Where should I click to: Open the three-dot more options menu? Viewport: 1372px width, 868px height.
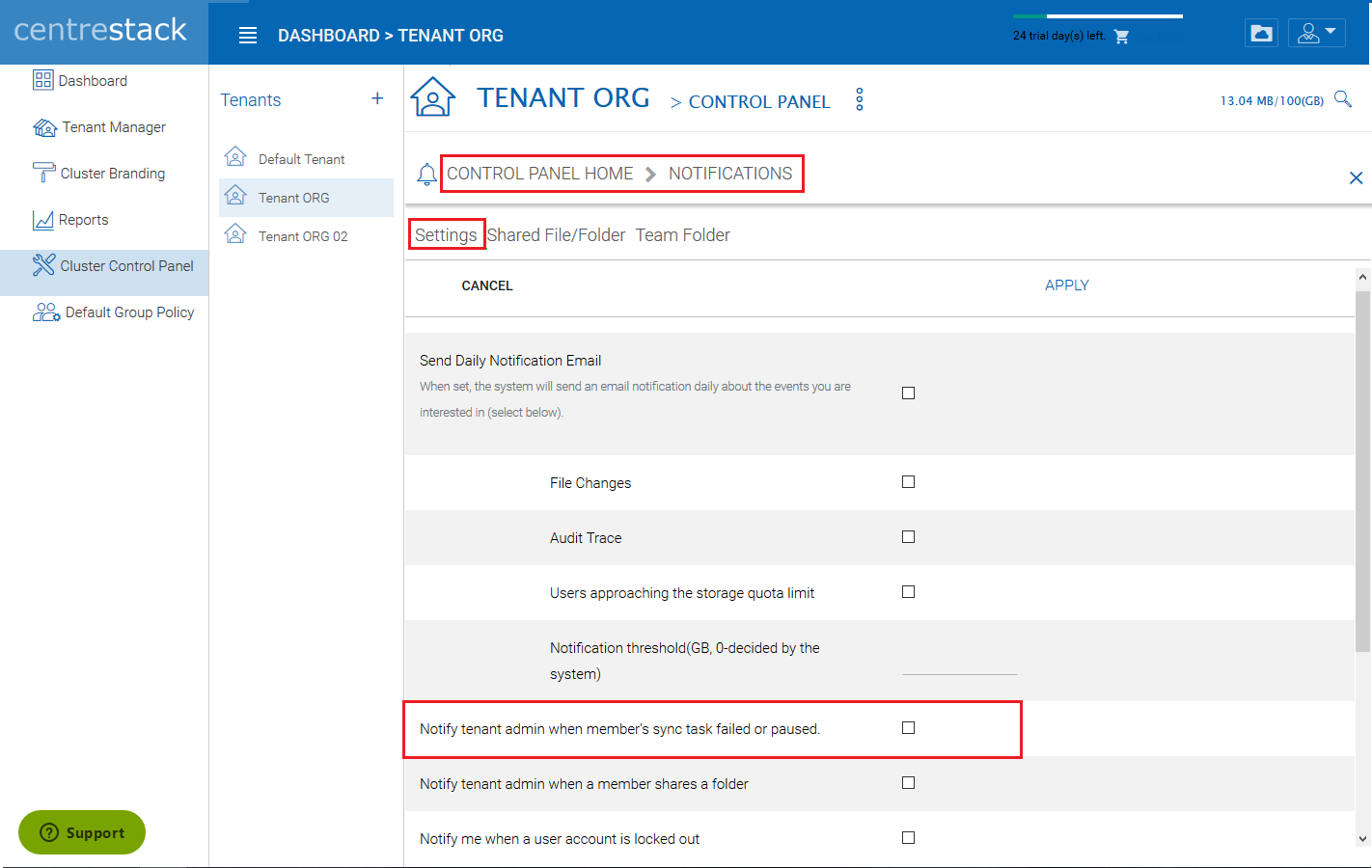(859, 99)
